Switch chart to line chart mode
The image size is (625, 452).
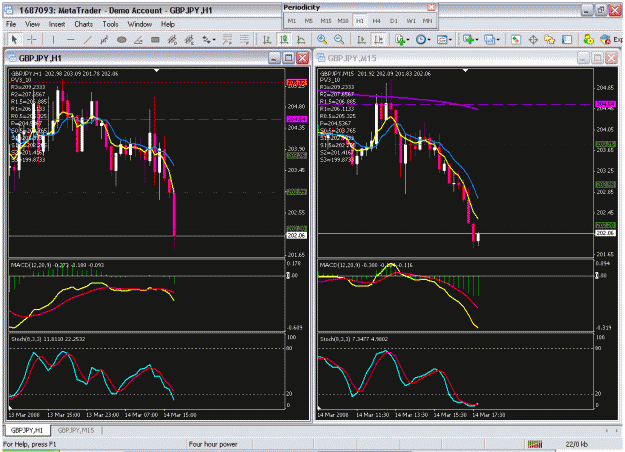(301, 39)
